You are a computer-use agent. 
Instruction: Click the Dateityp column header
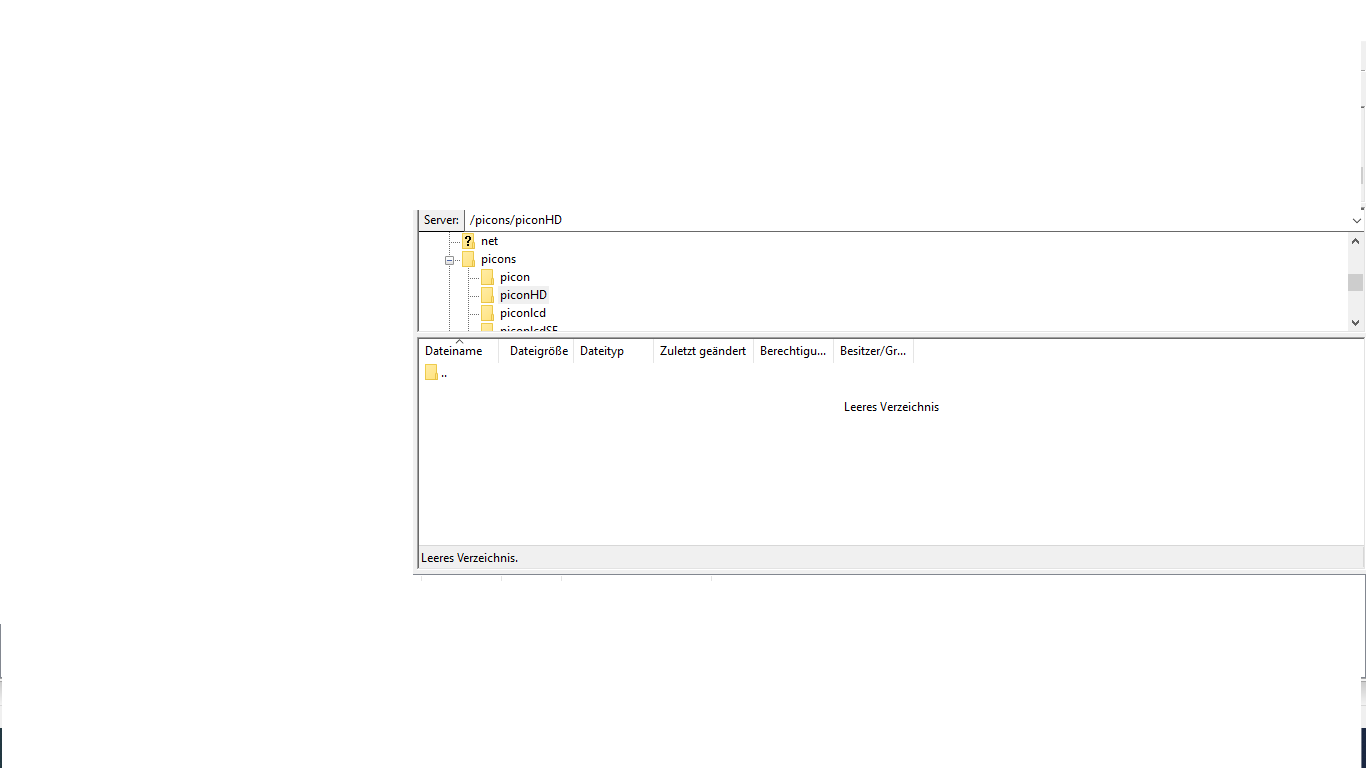click(x=602, y=351)
